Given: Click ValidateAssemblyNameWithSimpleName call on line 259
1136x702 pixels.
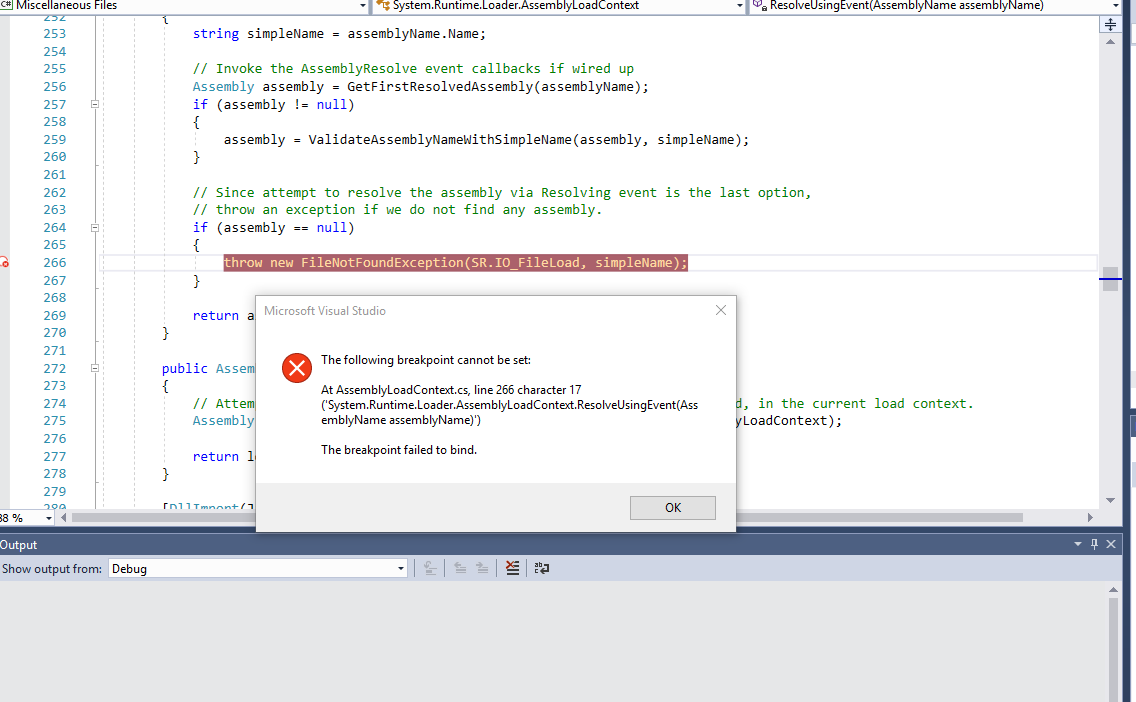Looking at the screenshot, I should [x=440, y=140].
